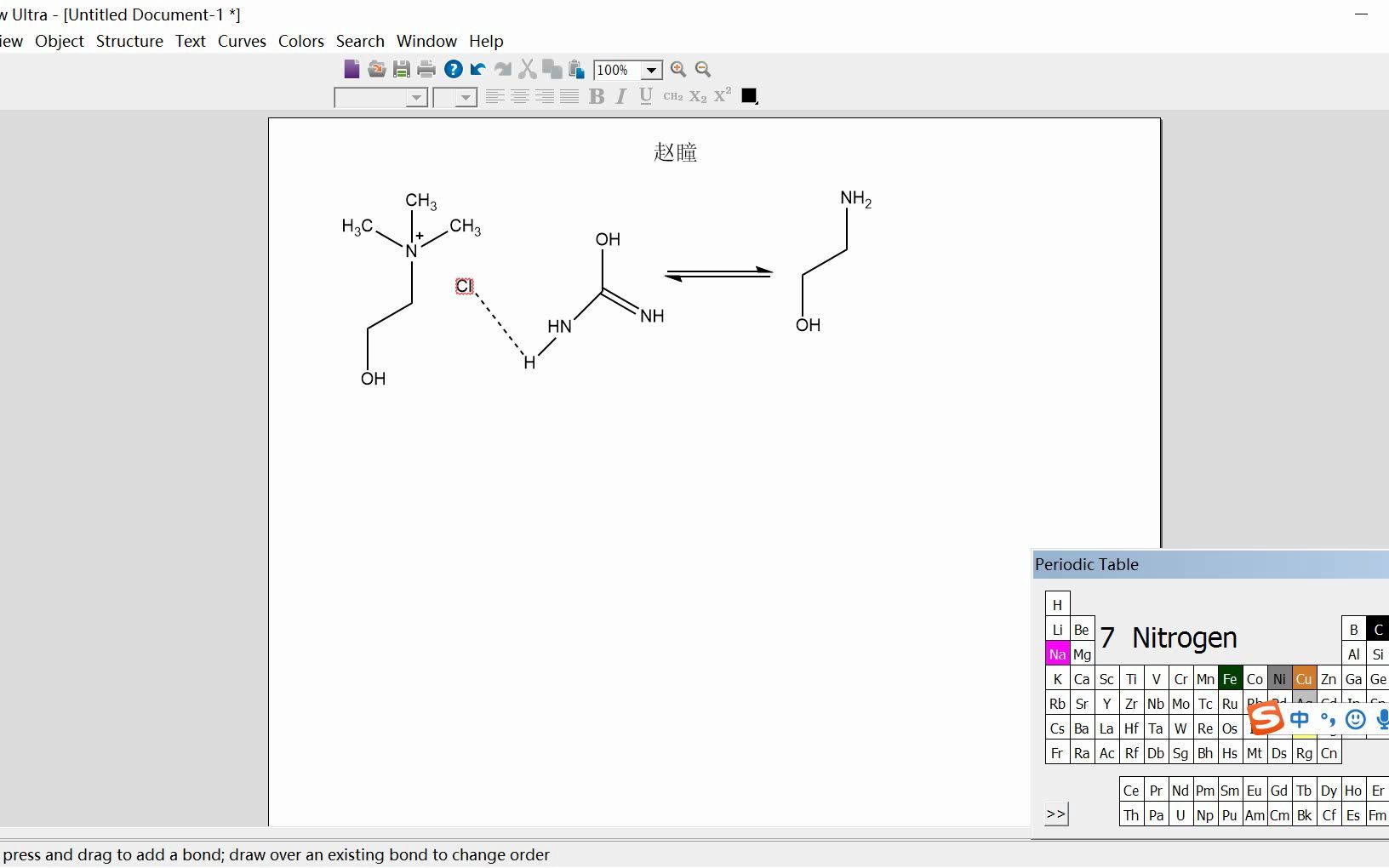This screenshot has height=868, width=1389.
Task: Open the Structure menu
Action: coord(129,41)
